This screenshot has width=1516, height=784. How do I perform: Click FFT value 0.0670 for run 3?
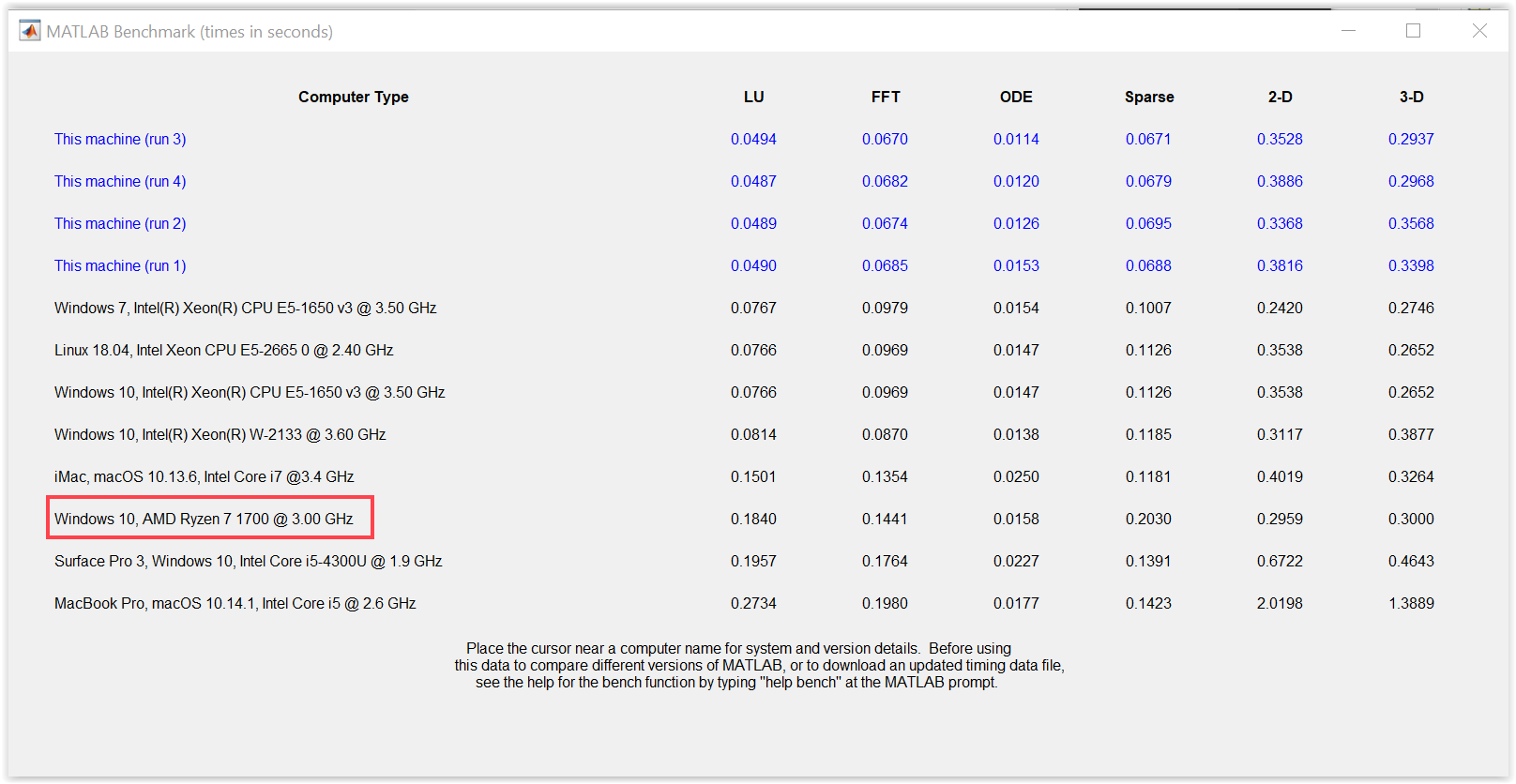tap(886, 139)
